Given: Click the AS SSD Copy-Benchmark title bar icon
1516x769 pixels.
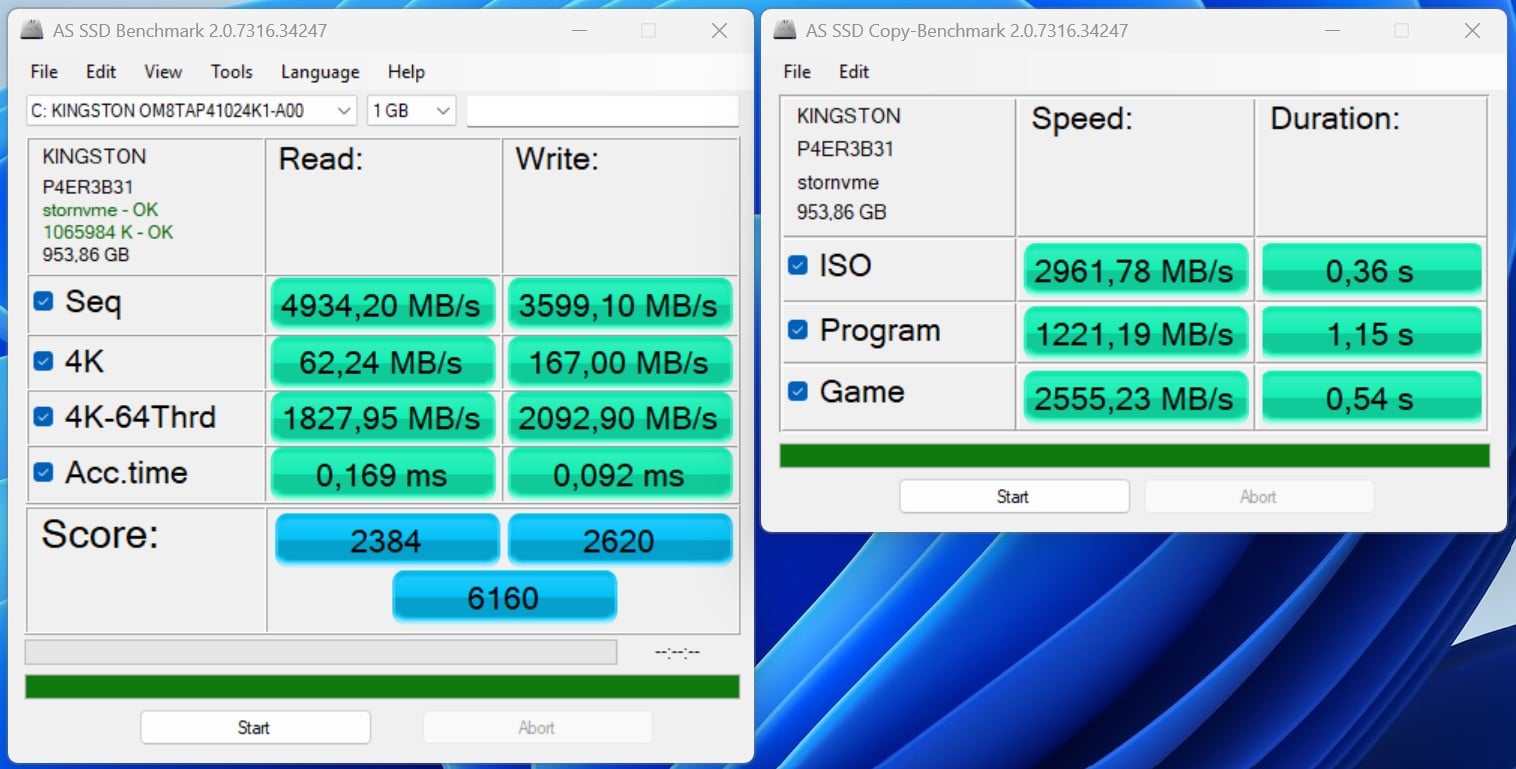Looking at the screenshot, I should point(785,31).
